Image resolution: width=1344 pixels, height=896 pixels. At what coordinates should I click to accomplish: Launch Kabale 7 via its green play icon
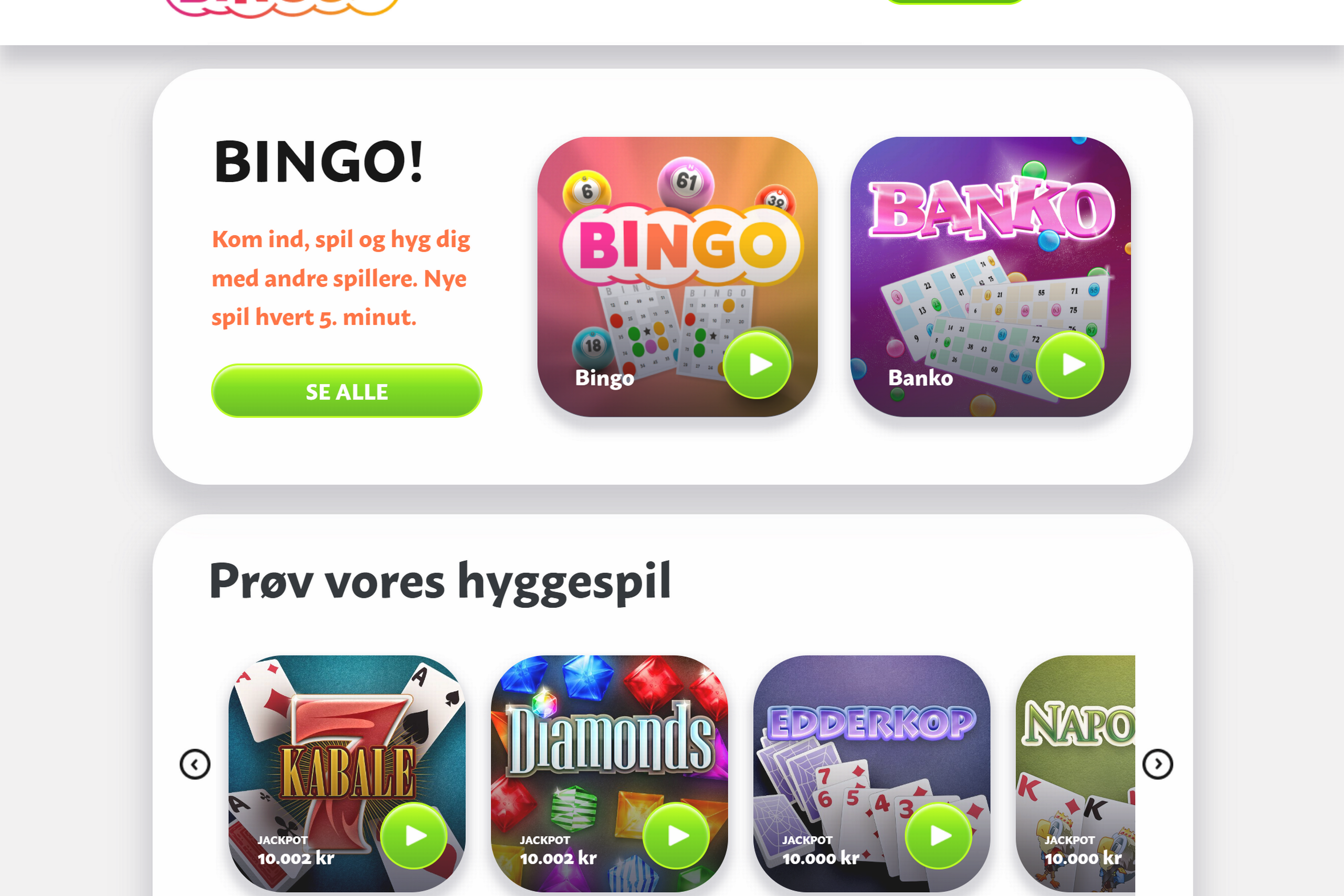point(414,836)
